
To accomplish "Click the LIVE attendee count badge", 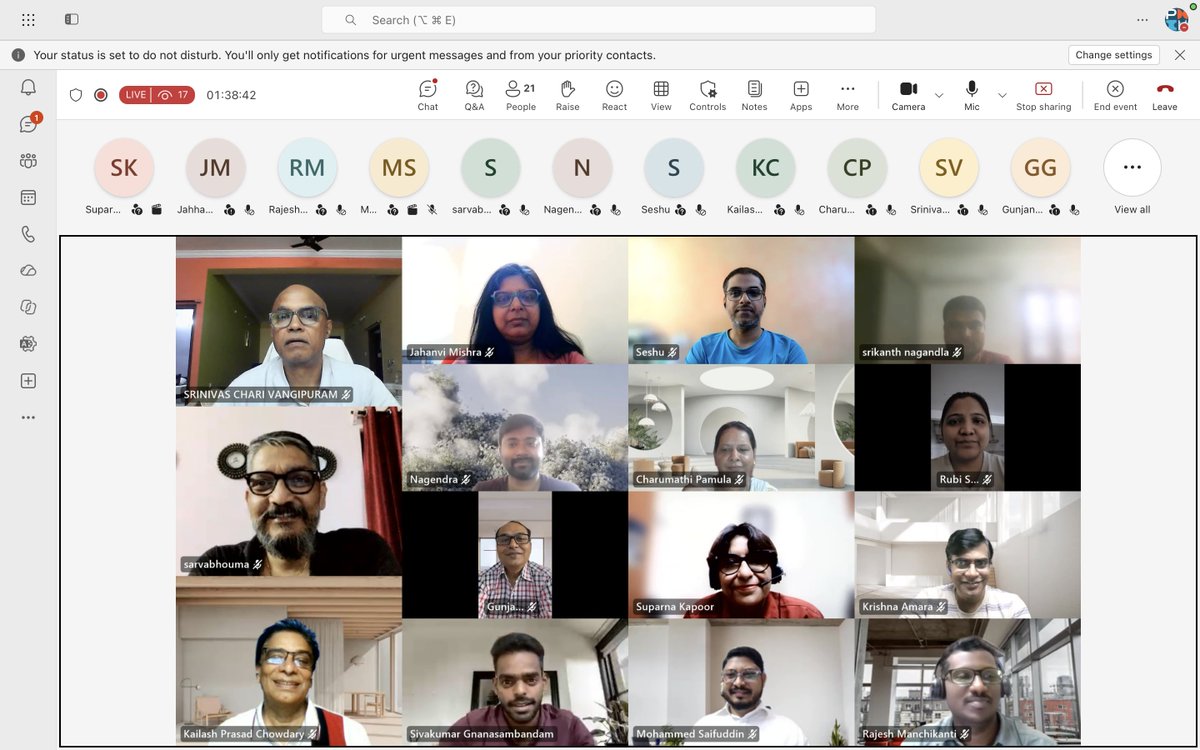I will click(x=157, y=95).
